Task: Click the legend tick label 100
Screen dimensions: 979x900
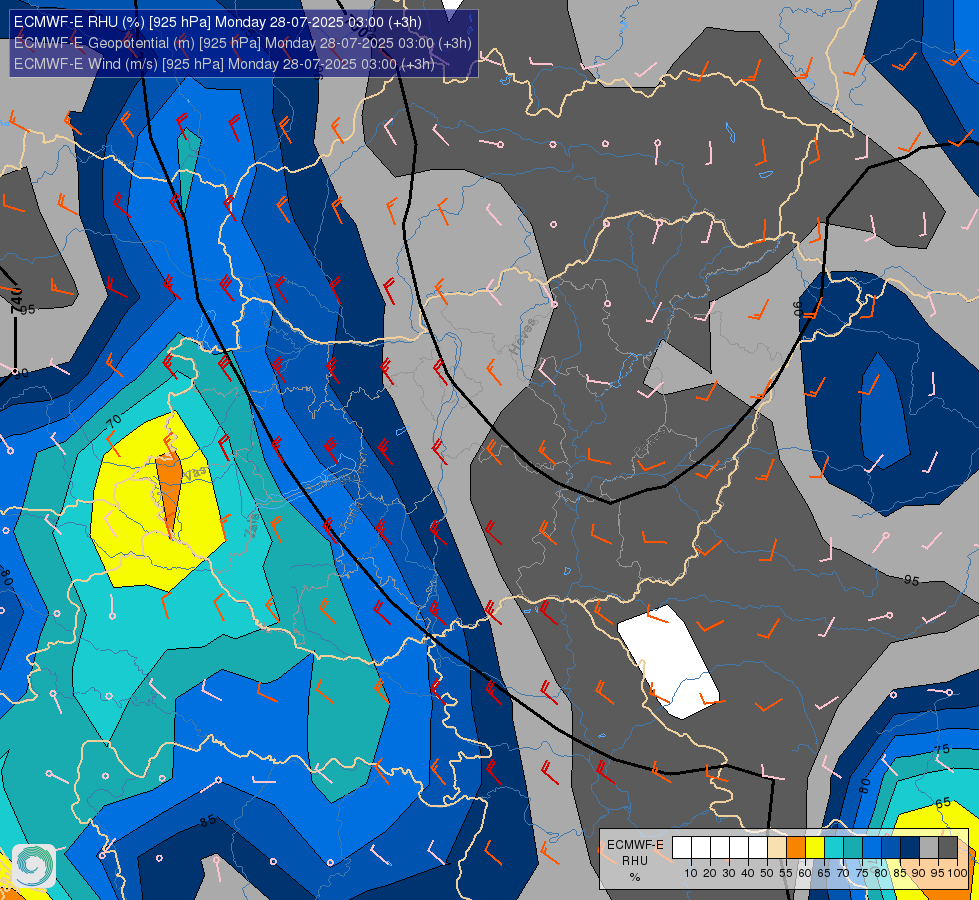Action: point(958,873)
